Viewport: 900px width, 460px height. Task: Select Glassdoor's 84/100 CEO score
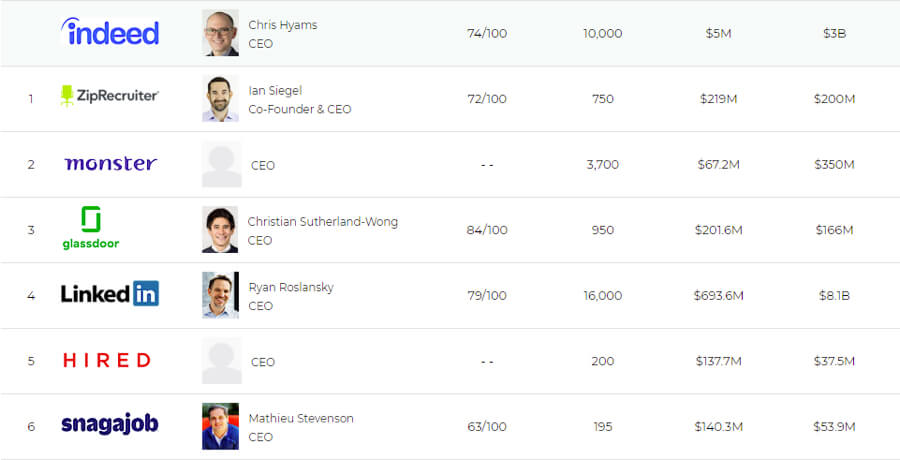coord(487,230)
